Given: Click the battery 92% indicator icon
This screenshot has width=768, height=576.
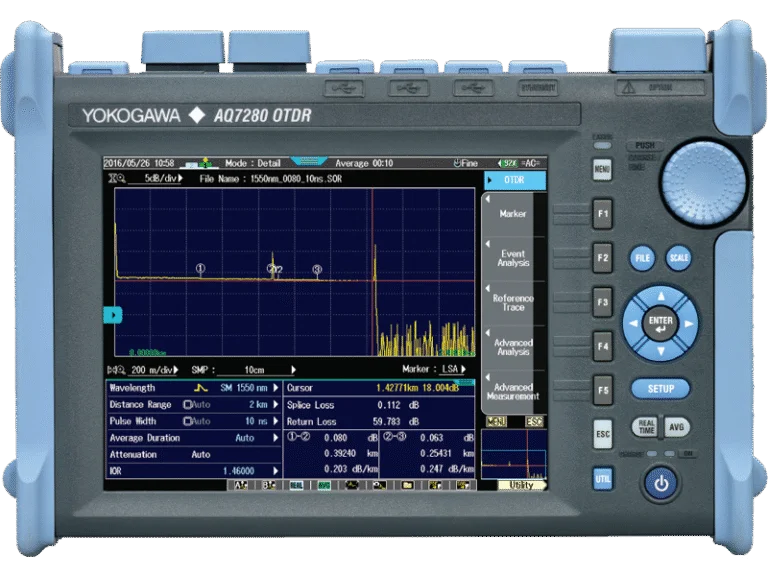Looking at the screenshot, I should [x=508, y=163].
